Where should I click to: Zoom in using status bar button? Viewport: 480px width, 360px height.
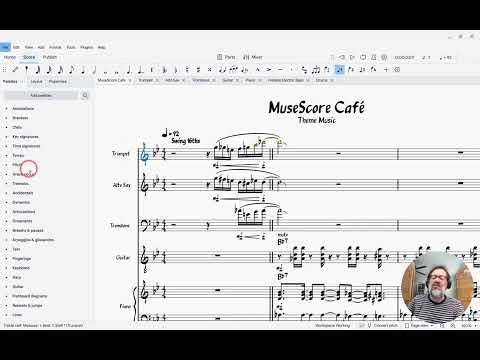pyautogui.click(x=453, y=325)
